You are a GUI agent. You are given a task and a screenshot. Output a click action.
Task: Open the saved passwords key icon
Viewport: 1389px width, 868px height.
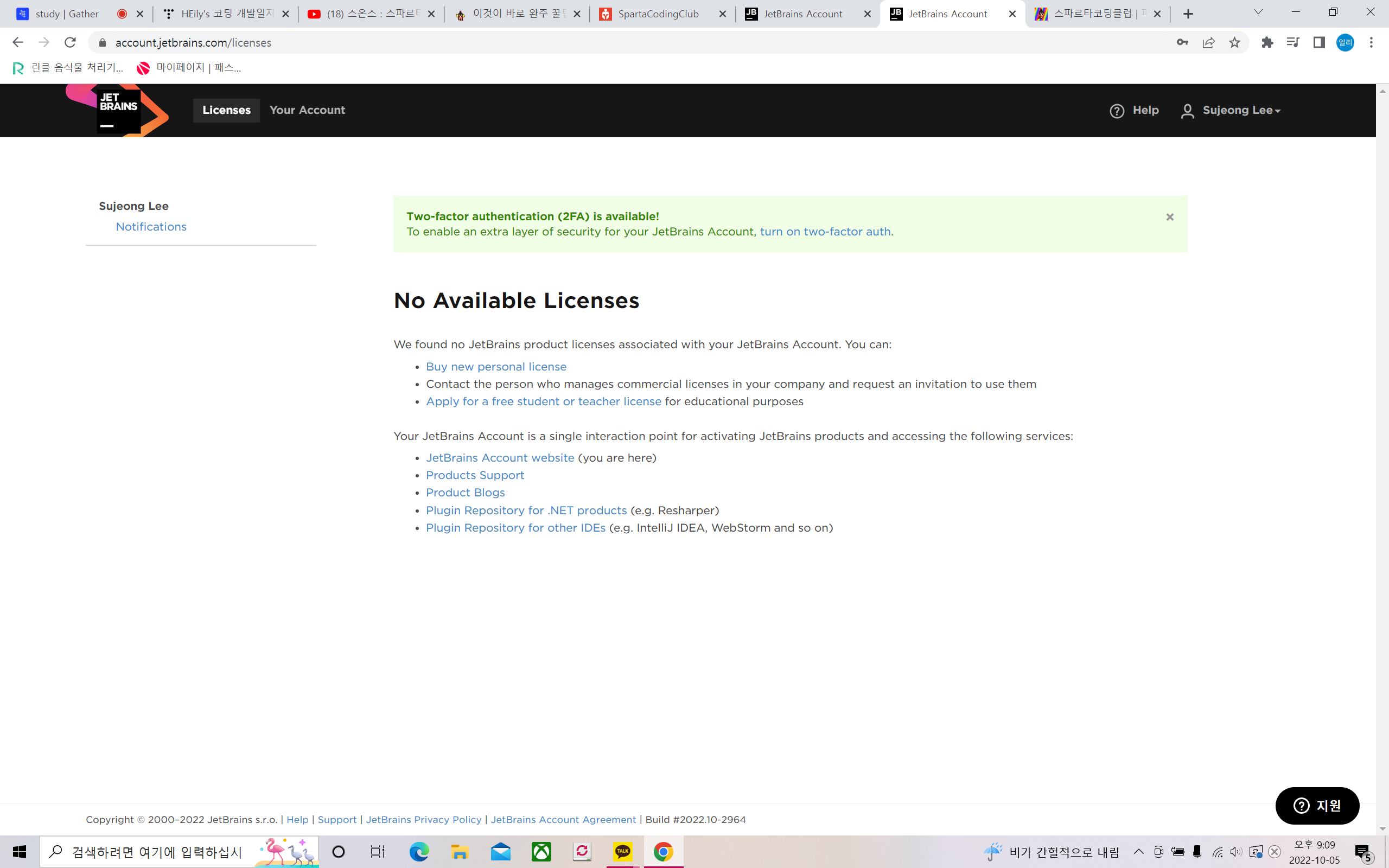coord(1182,42)
